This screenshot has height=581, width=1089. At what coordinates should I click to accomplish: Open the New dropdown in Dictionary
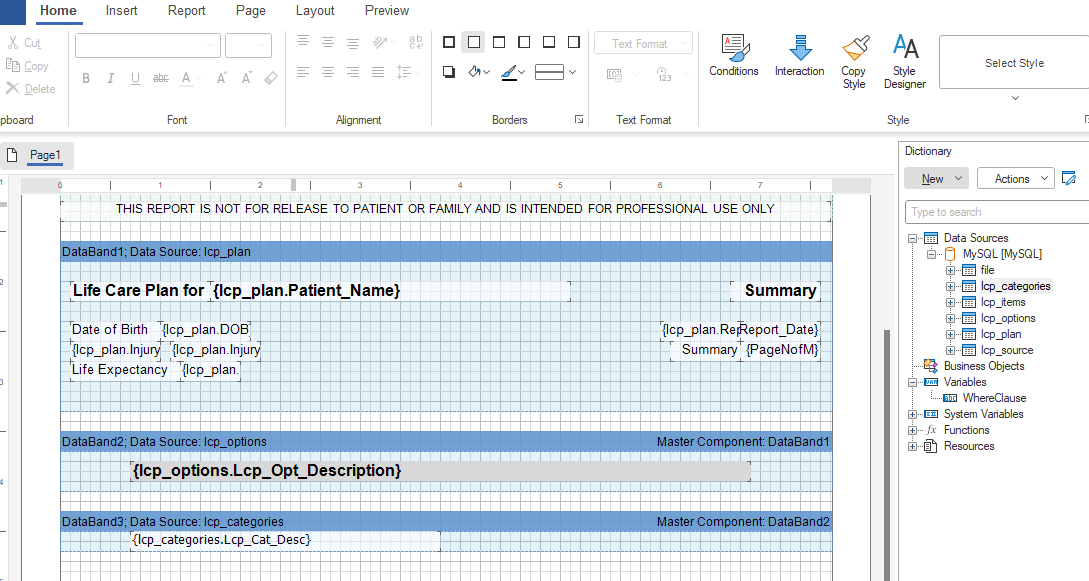click(x=936, y=178)
